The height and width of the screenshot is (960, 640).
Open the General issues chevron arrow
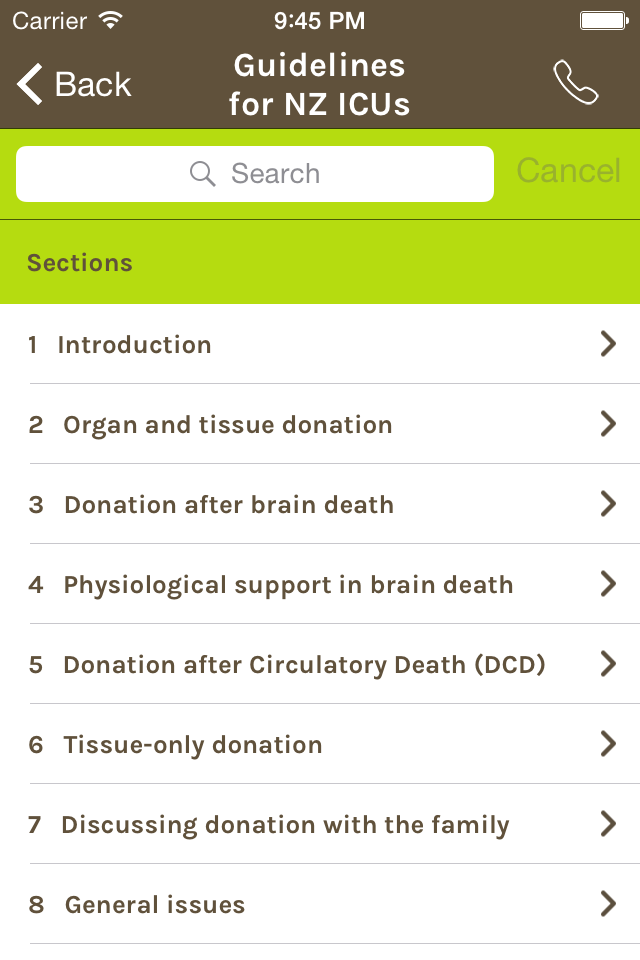tap(607, 904)
